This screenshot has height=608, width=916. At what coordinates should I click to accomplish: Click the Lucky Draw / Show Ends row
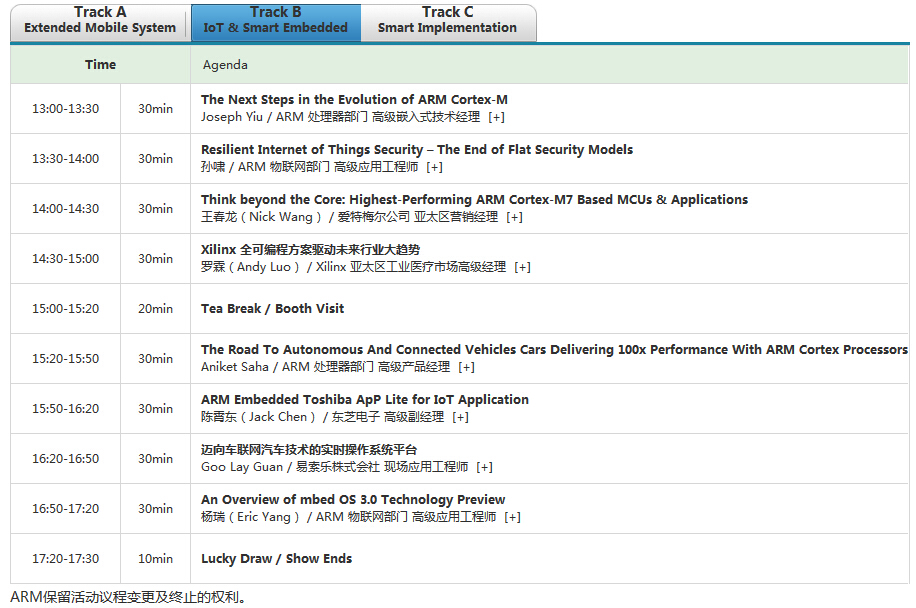click(x=276, y=559)
